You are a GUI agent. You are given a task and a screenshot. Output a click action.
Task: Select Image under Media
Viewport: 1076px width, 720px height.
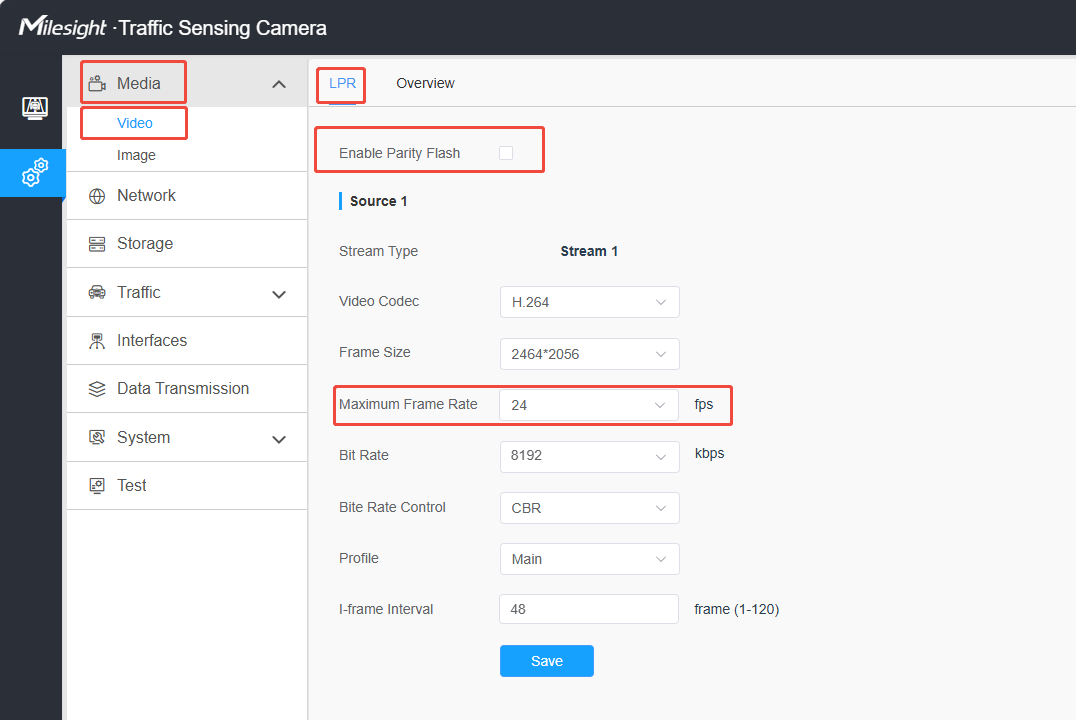point(136,155)
